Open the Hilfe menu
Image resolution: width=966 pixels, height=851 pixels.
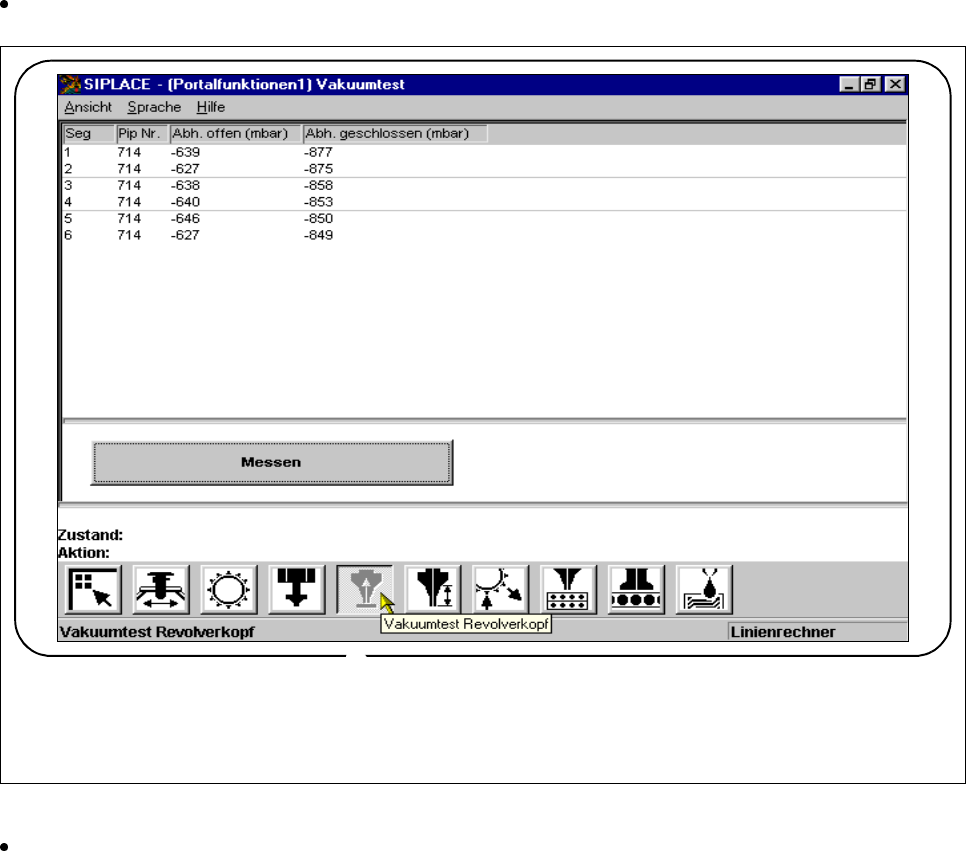click(211, 107)
